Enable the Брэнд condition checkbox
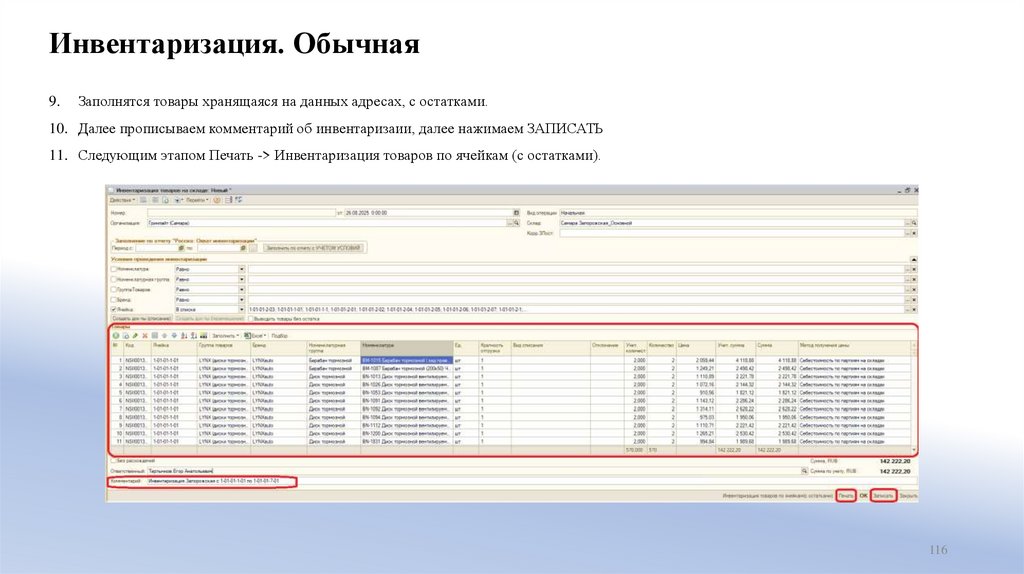Screen dimensions: 1024x574 [114, 300]
